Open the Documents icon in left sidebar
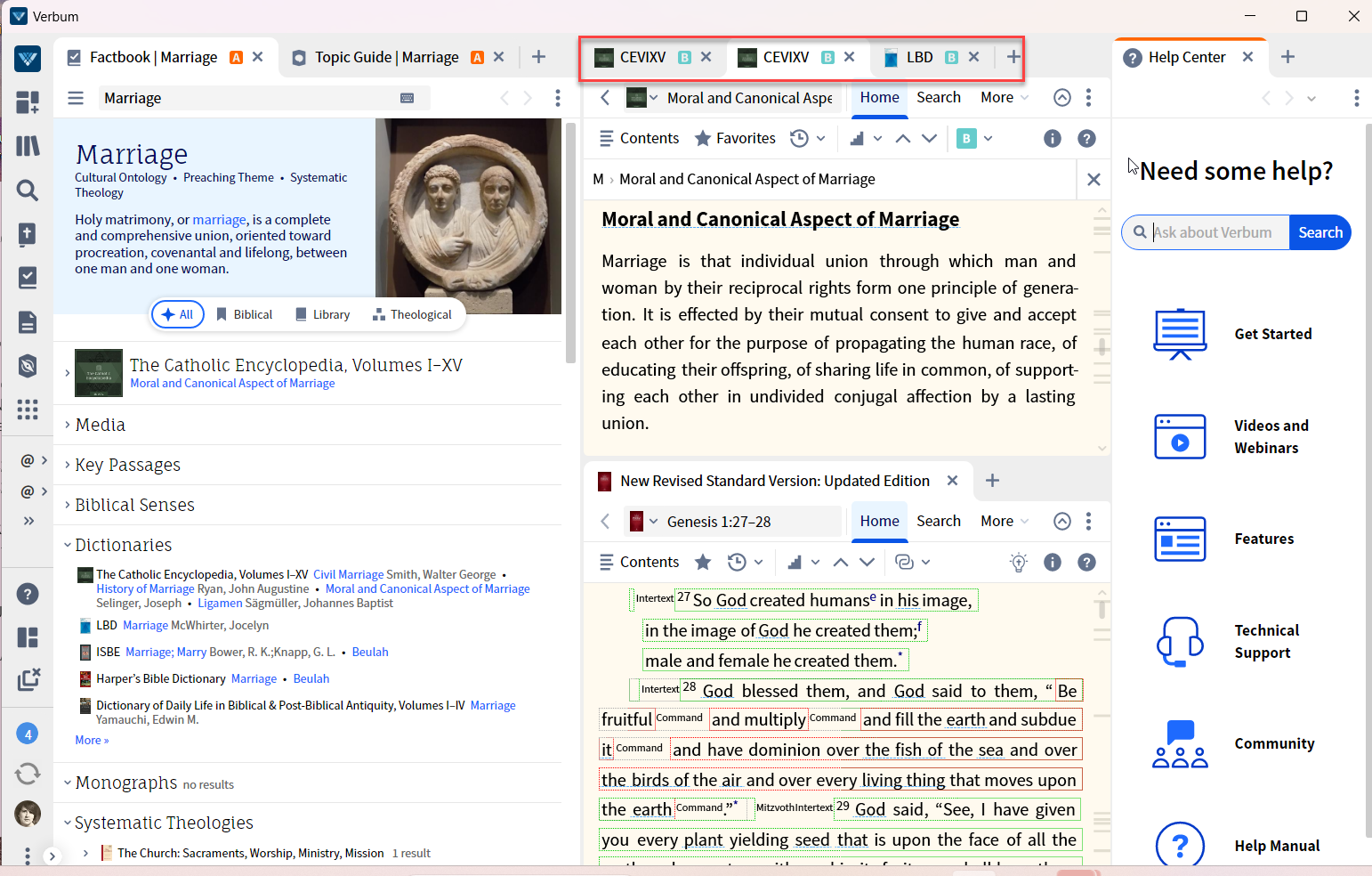Image resolution: width=1372 pixels, height=876 pixels. (x=28, y=322)
